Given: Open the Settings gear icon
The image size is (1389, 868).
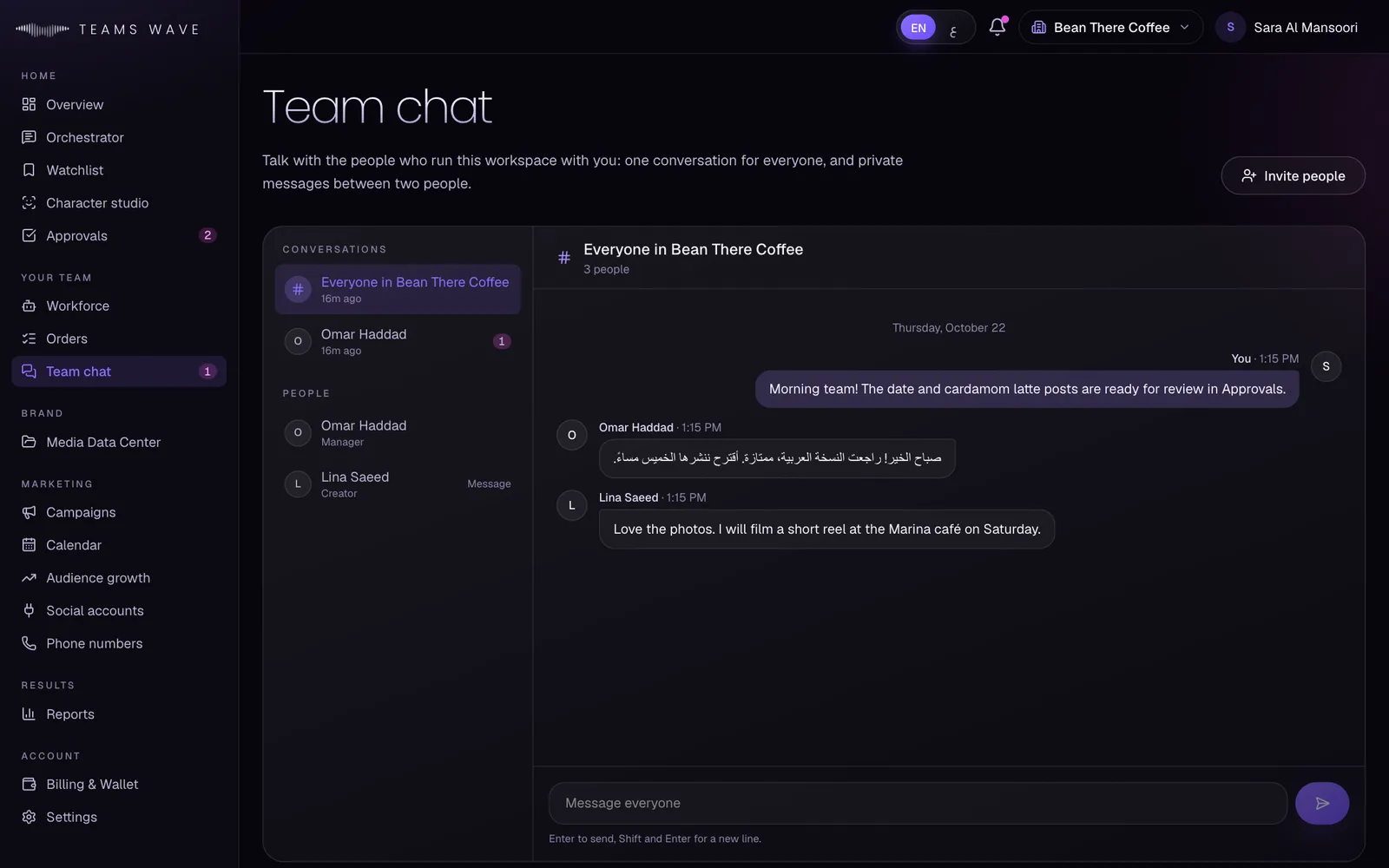Looking at the screenshot, I should pyautogui.click(x=29, y=817).
